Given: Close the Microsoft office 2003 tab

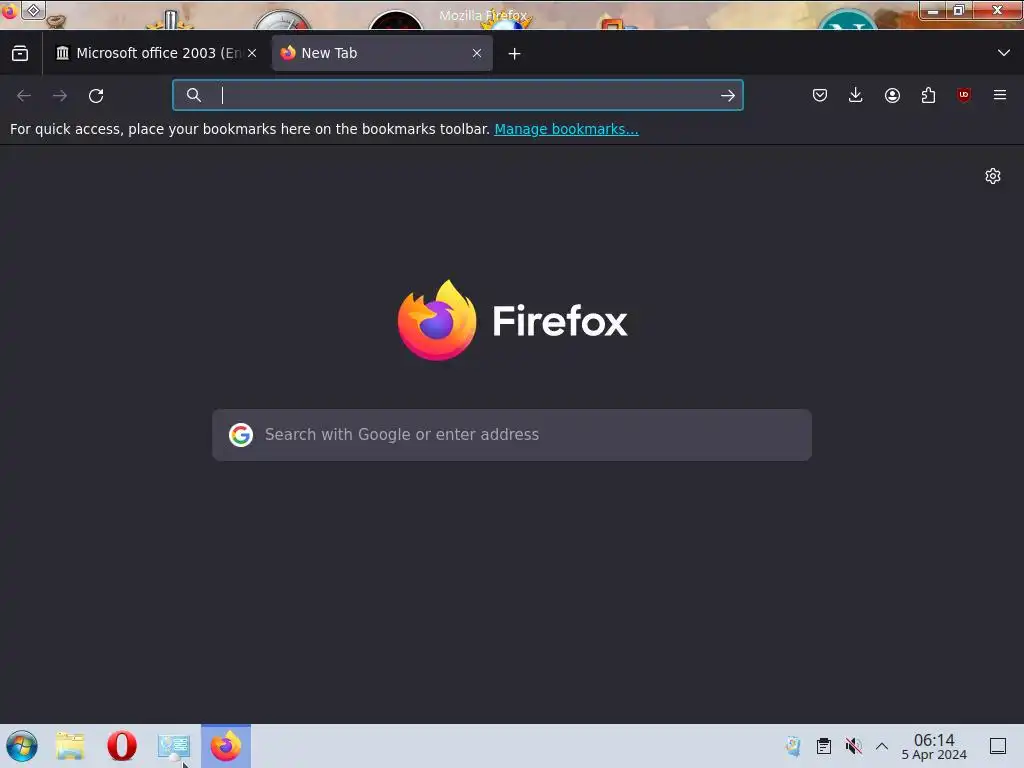Looking at the screenshot, I should [x=252, y=54].
